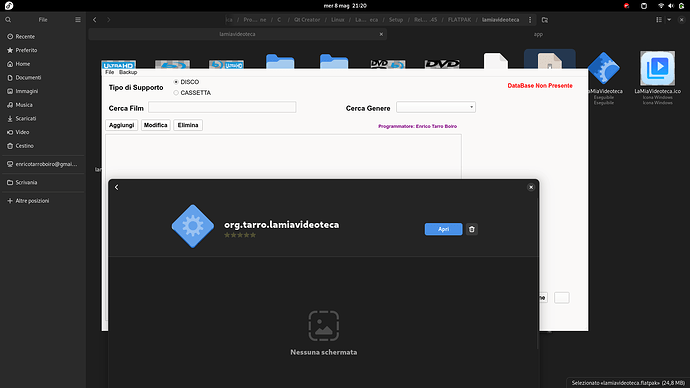Select the blank white document file icon
Image resolution: width=690 pixels, height=388 pixels.
[495, 61]
